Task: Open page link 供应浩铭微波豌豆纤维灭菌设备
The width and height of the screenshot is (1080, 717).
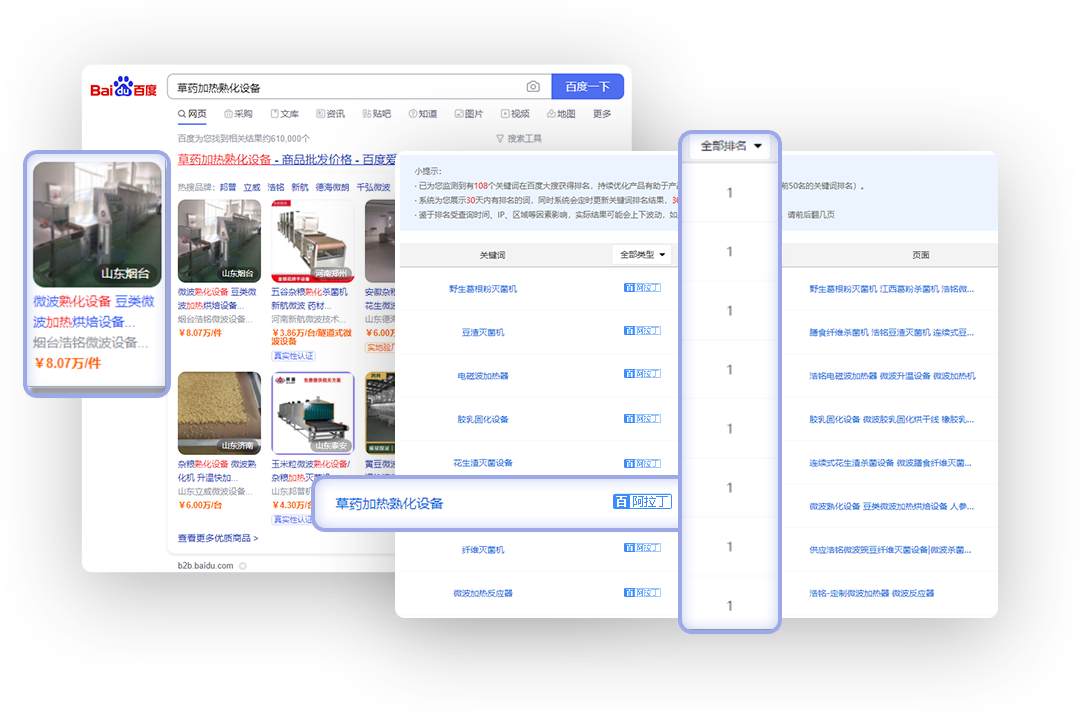Action: pyautogui.click(x=890, y=550)
